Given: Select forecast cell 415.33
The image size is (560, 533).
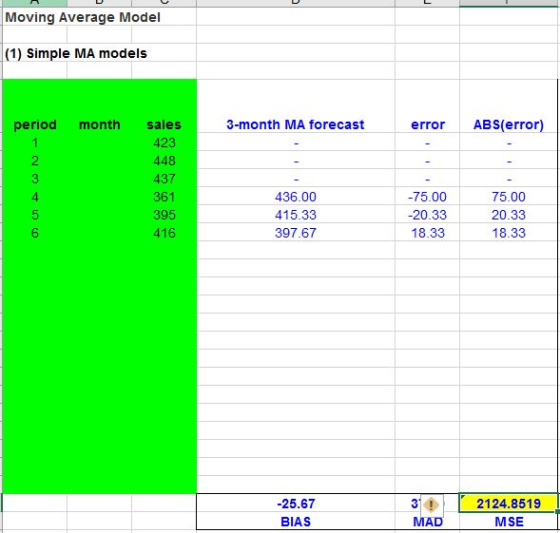Looking at the screenshot, I should [x=295, y=215].
